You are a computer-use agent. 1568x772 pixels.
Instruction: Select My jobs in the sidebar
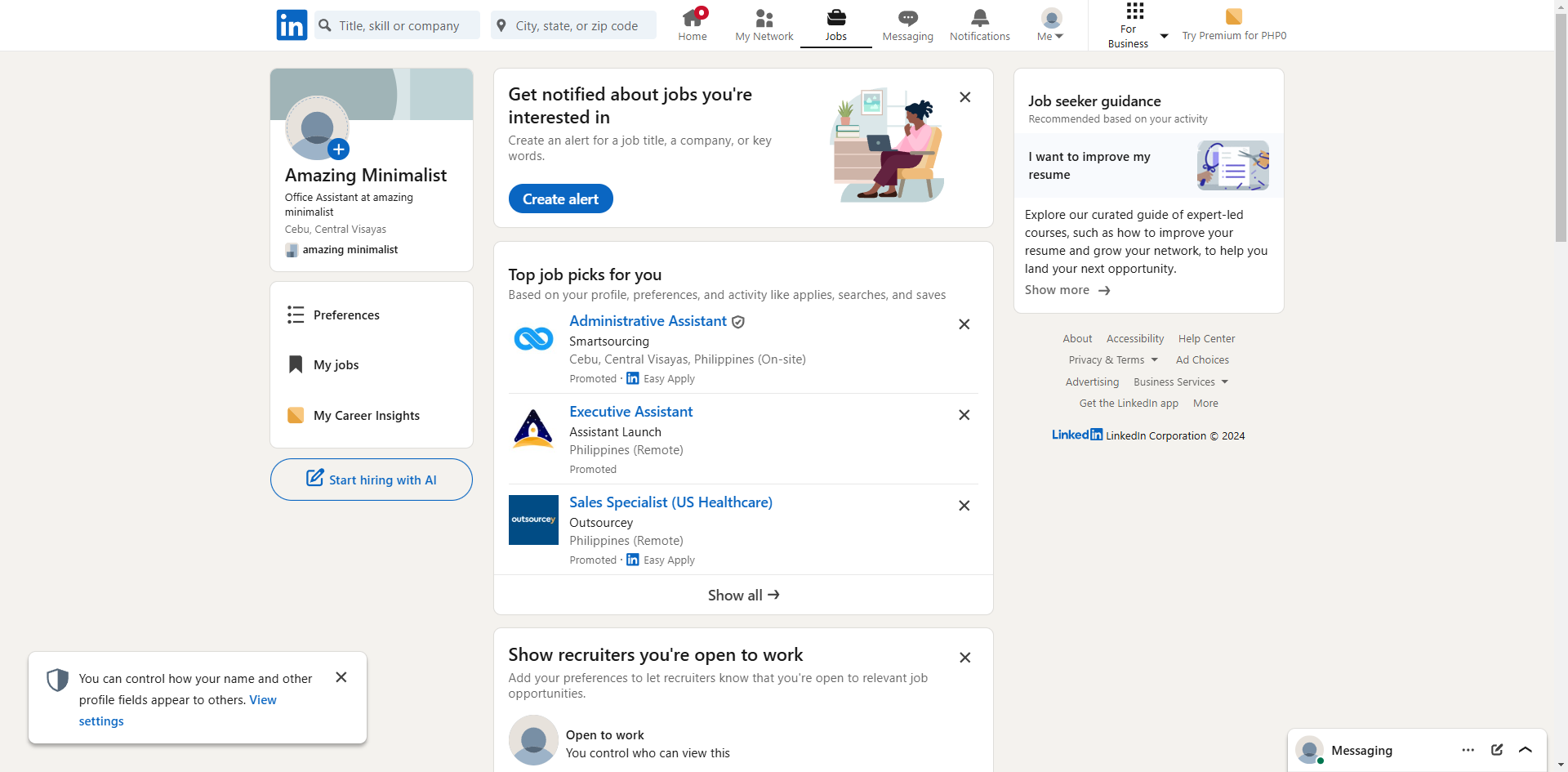(x=336, y=365)
